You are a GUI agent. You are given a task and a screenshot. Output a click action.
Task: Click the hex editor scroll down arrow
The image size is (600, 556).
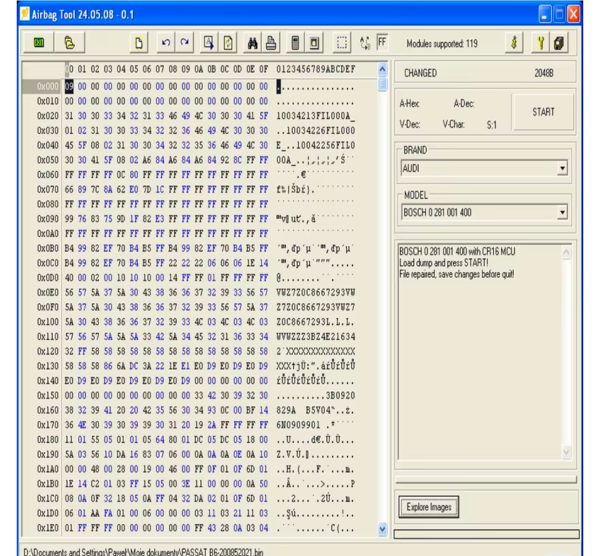point(380,527)
